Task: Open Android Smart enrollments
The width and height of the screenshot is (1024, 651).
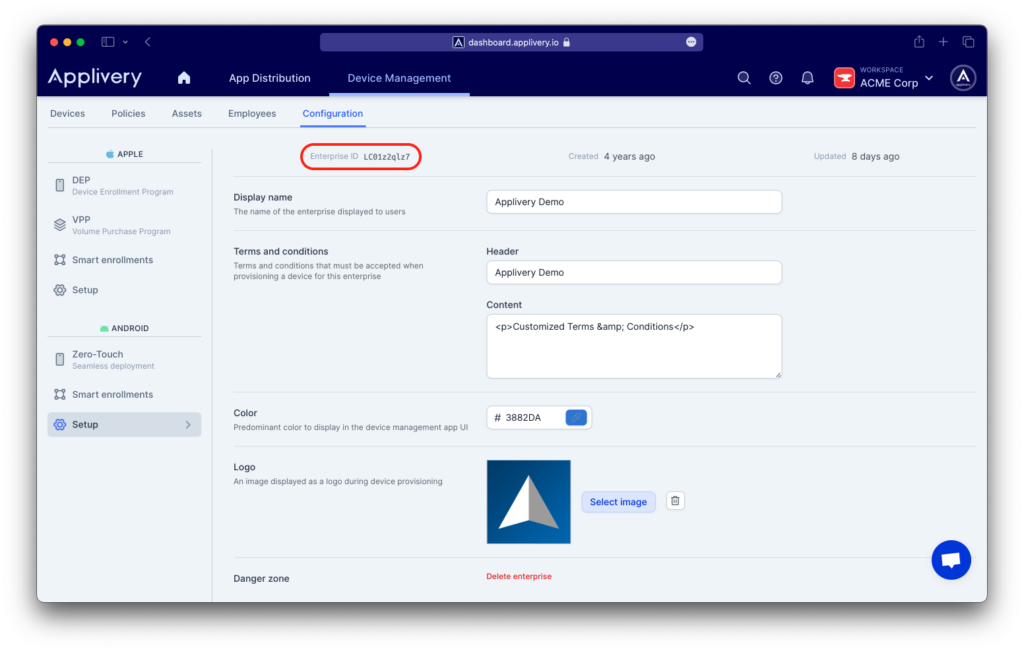Action: click(x=124, y=394)
